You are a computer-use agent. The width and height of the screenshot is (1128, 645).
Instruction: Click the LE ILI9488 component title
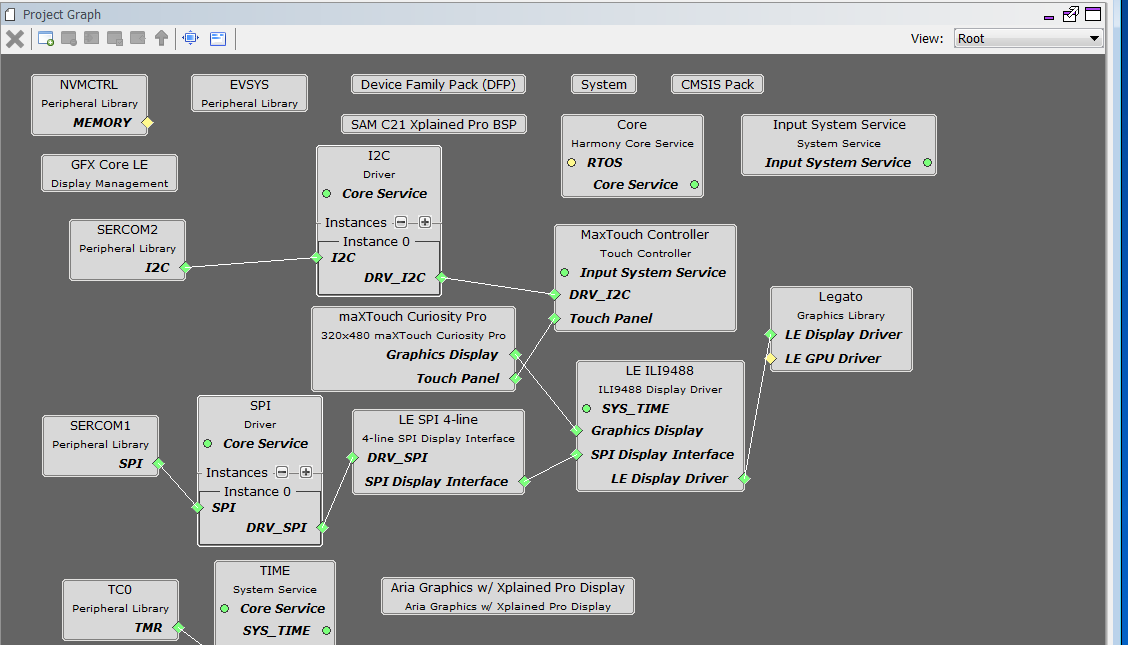click(x=660, y=370)
